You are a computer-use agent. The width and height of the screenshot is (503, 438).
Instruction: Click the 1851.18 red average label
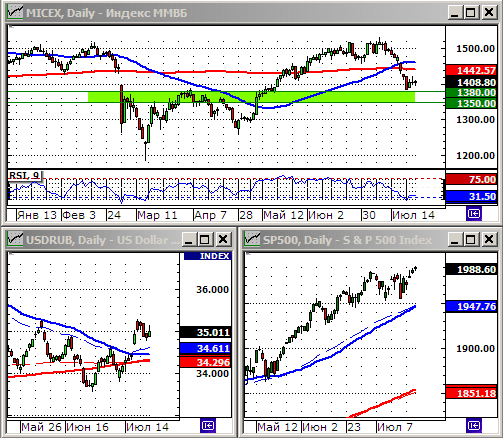(x=472, y=393)
